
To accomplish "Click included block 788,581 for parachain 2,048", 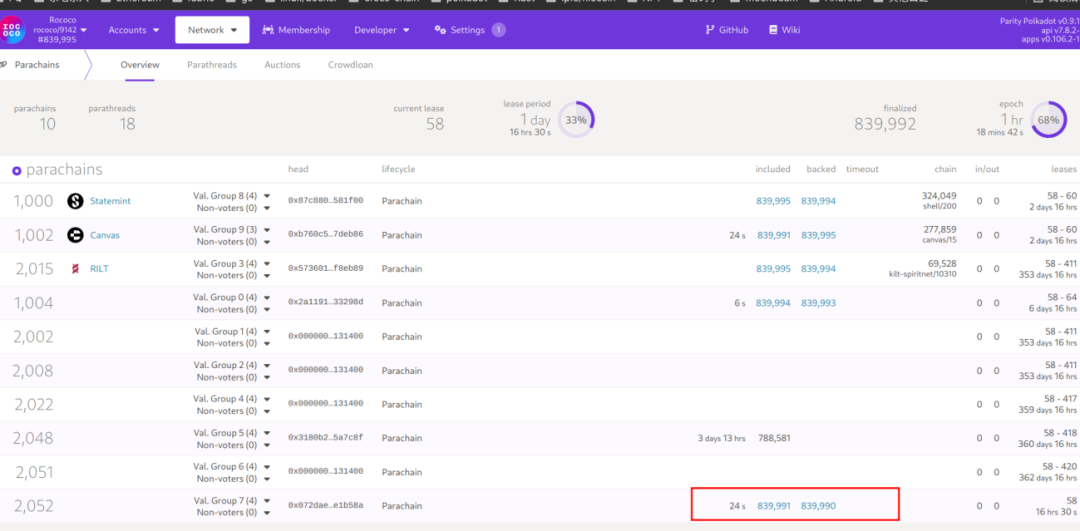I will coord(774,438).
